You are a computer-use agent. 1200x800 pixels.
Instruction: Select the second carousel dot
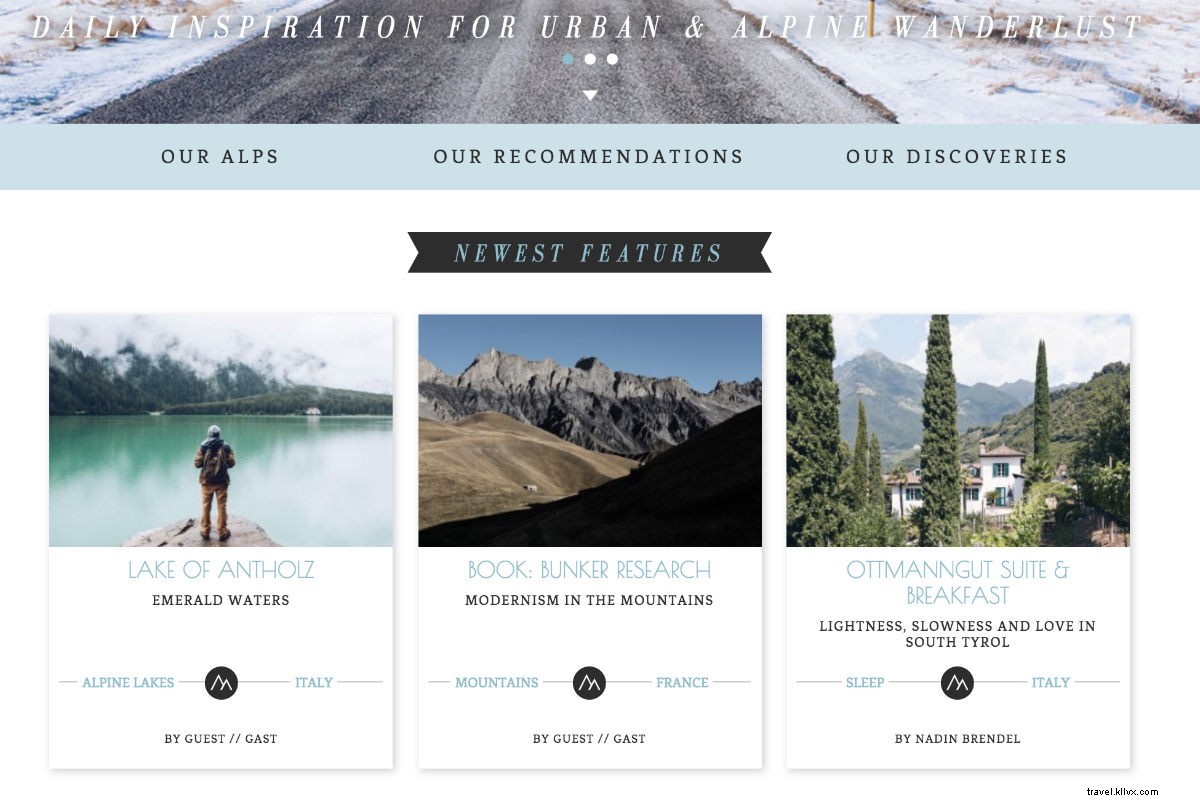pos(591,60)
